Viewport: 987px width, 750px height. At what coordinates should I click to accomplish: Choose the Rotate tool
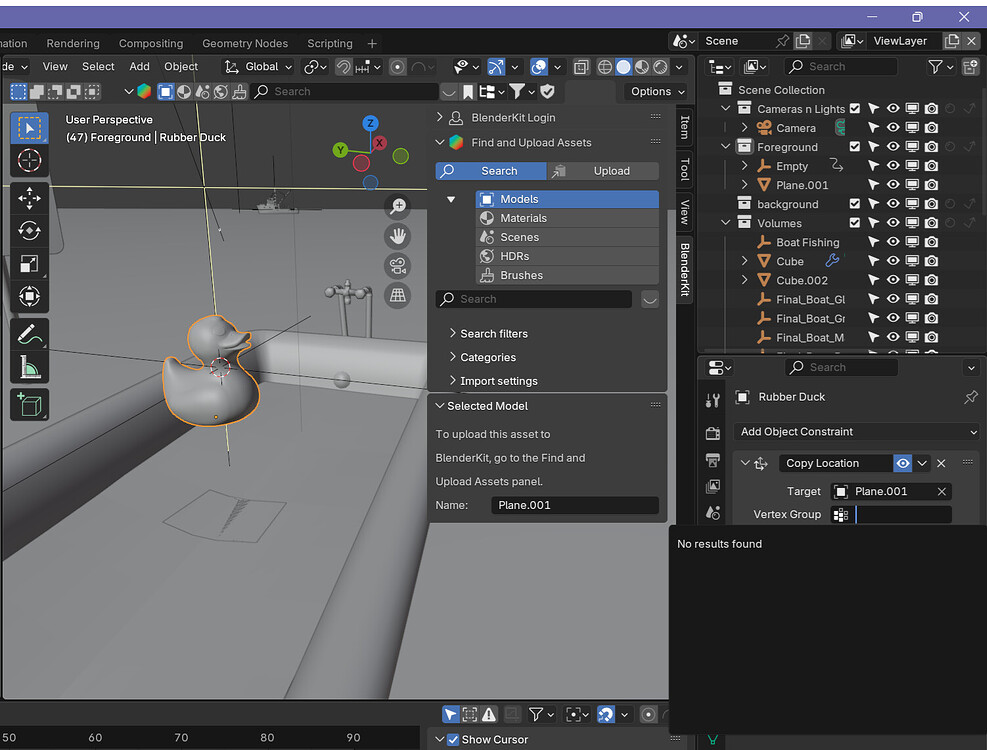pyautogui.click(x=29, y=230)
